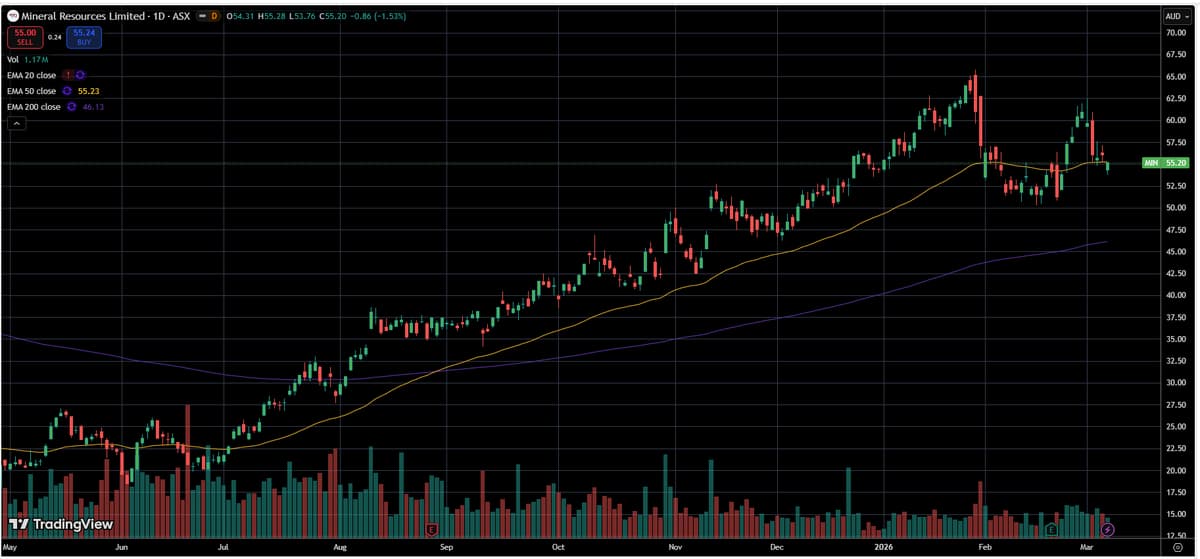Image resolution: width=1200 pixels, height=559 pixels.
Task: Select the EMA 50 close legend label
Action: coord(32,91)
